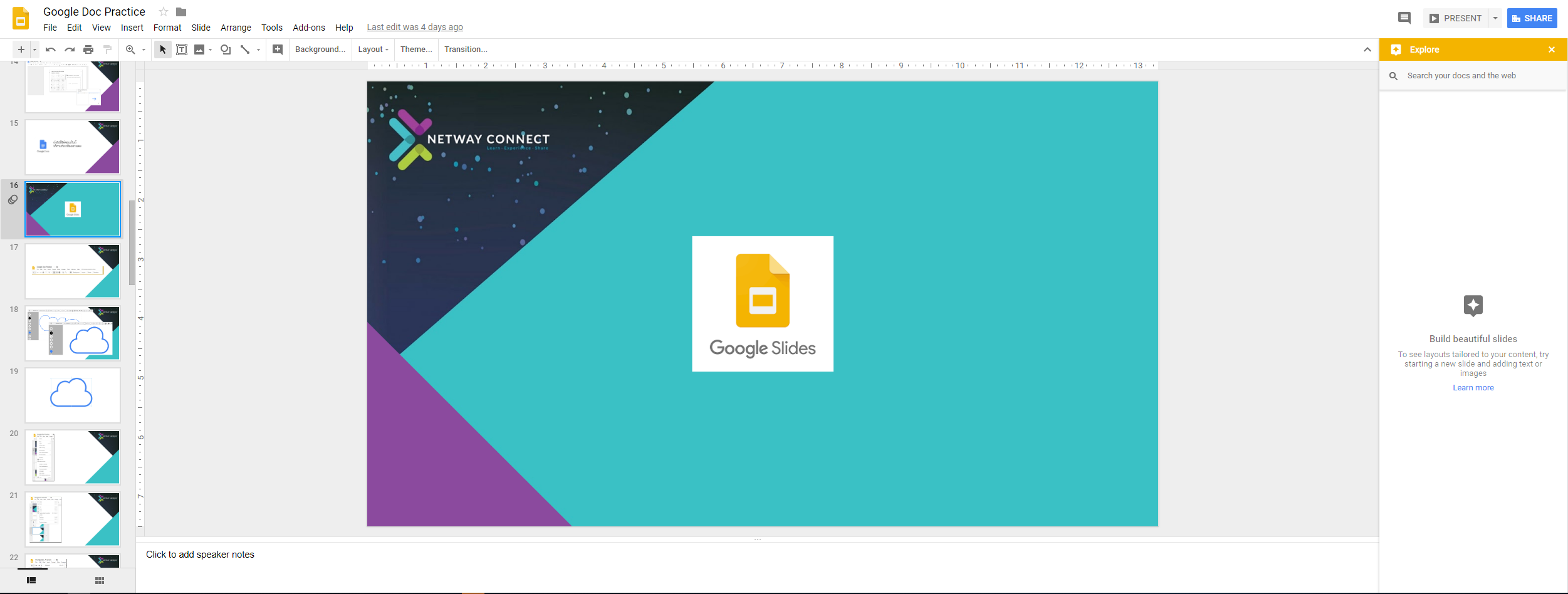Viewport: 1568px width, 594px height.
Task: Open the Insert menu
Action: tap(132, 28)
